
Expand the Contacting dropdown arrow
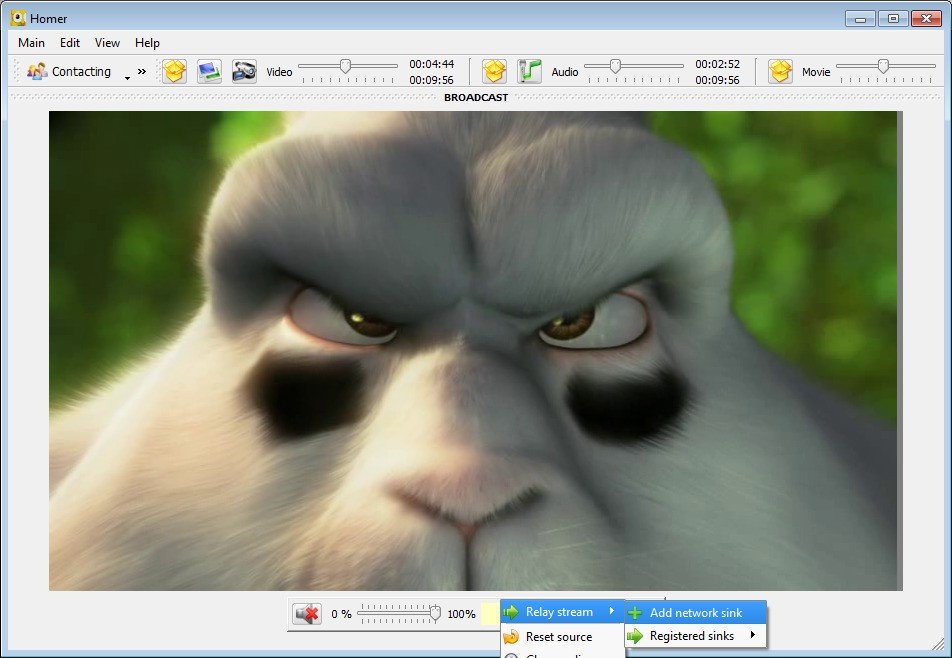127,78
